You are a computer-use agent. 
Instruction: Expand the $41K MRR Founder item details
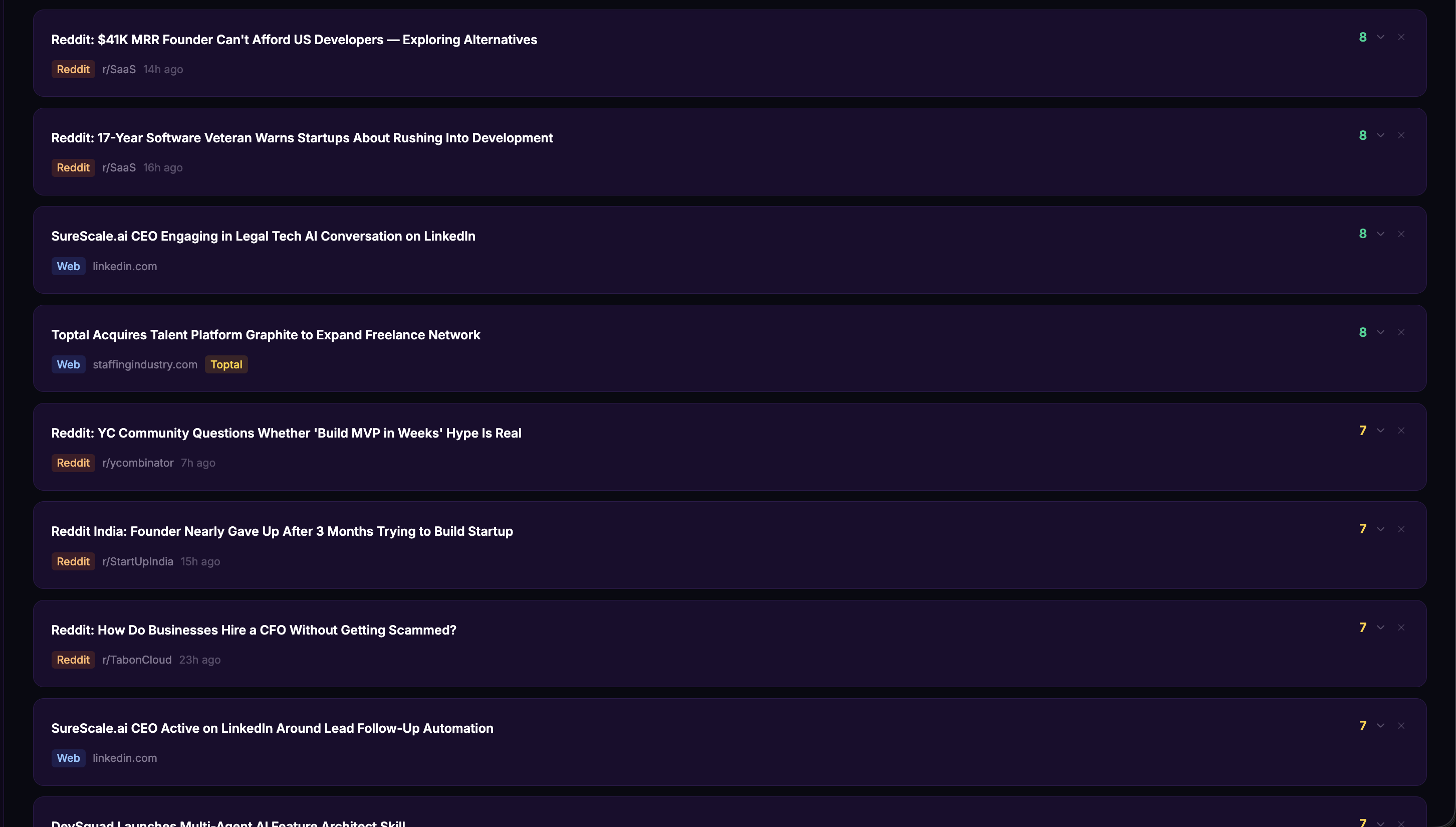coord(1380,38)
